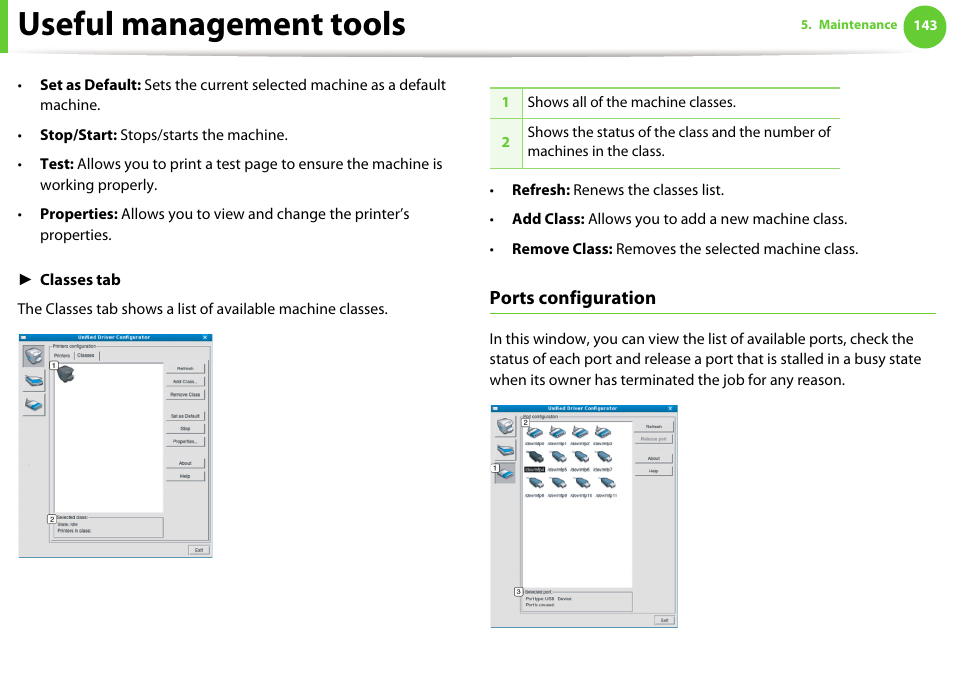Click Refresh in the Classes window
Viewport: 954px width, 675px height.
tap(185, 369)
